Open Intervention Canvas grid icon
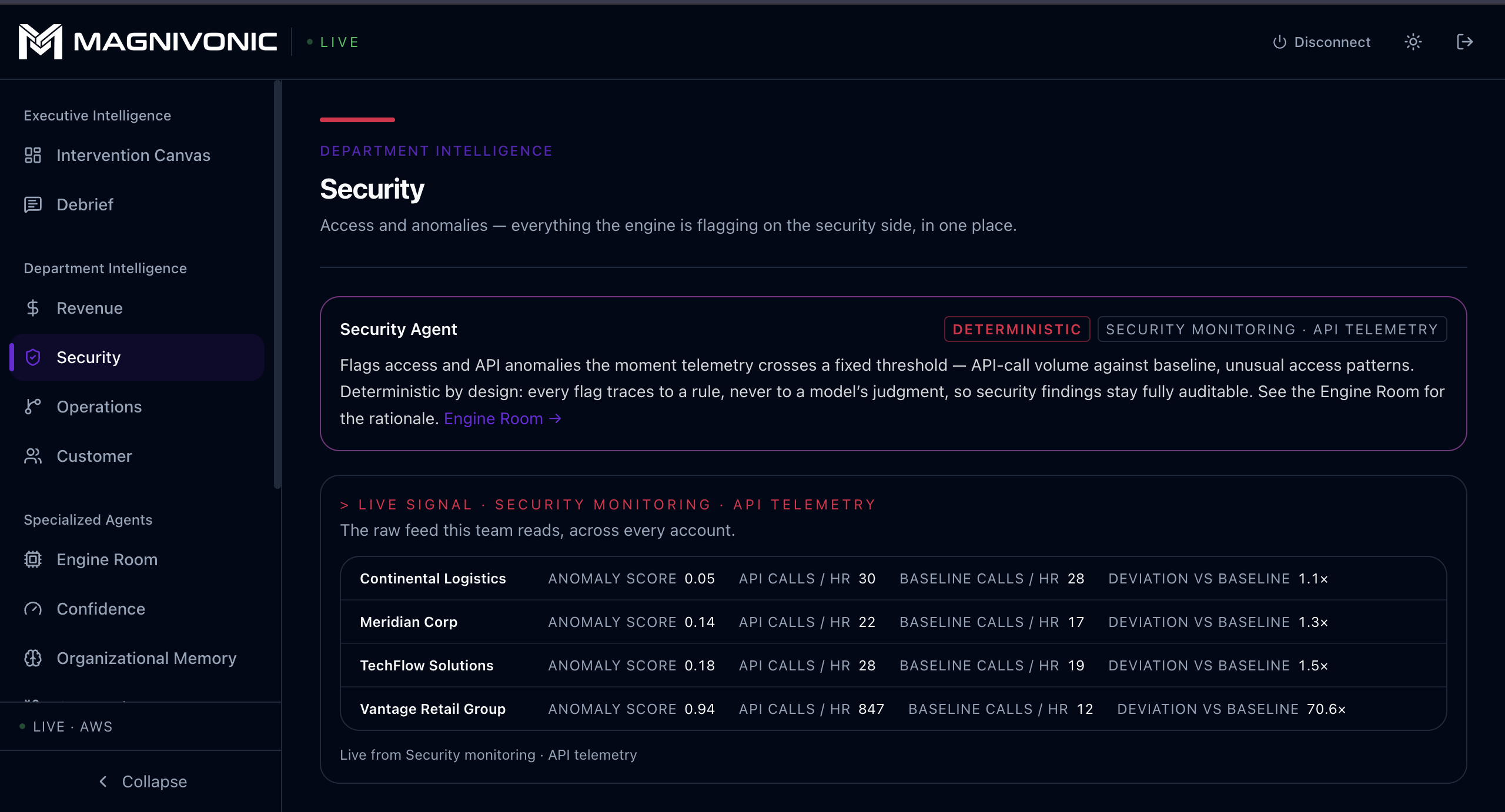This screenshot has height=812, width=1505. 33,155
